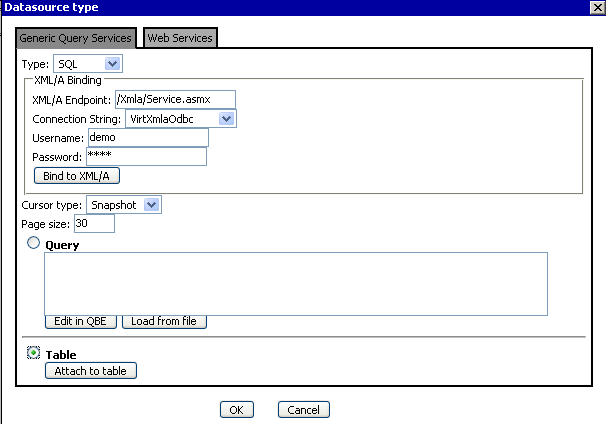This screenshot has width=606, height=424.
Task: Click the Page size input box
Action: coord(94,224)
